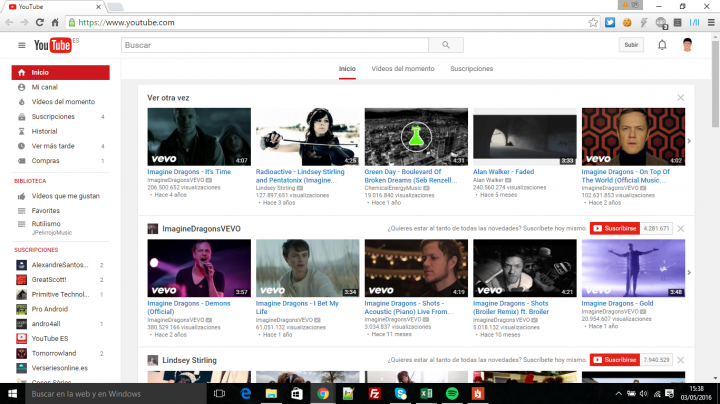This screenshot has width=720, height=404.
Task: Subscribe to Lindsey Stirling channel
Action: click(615, 360)
